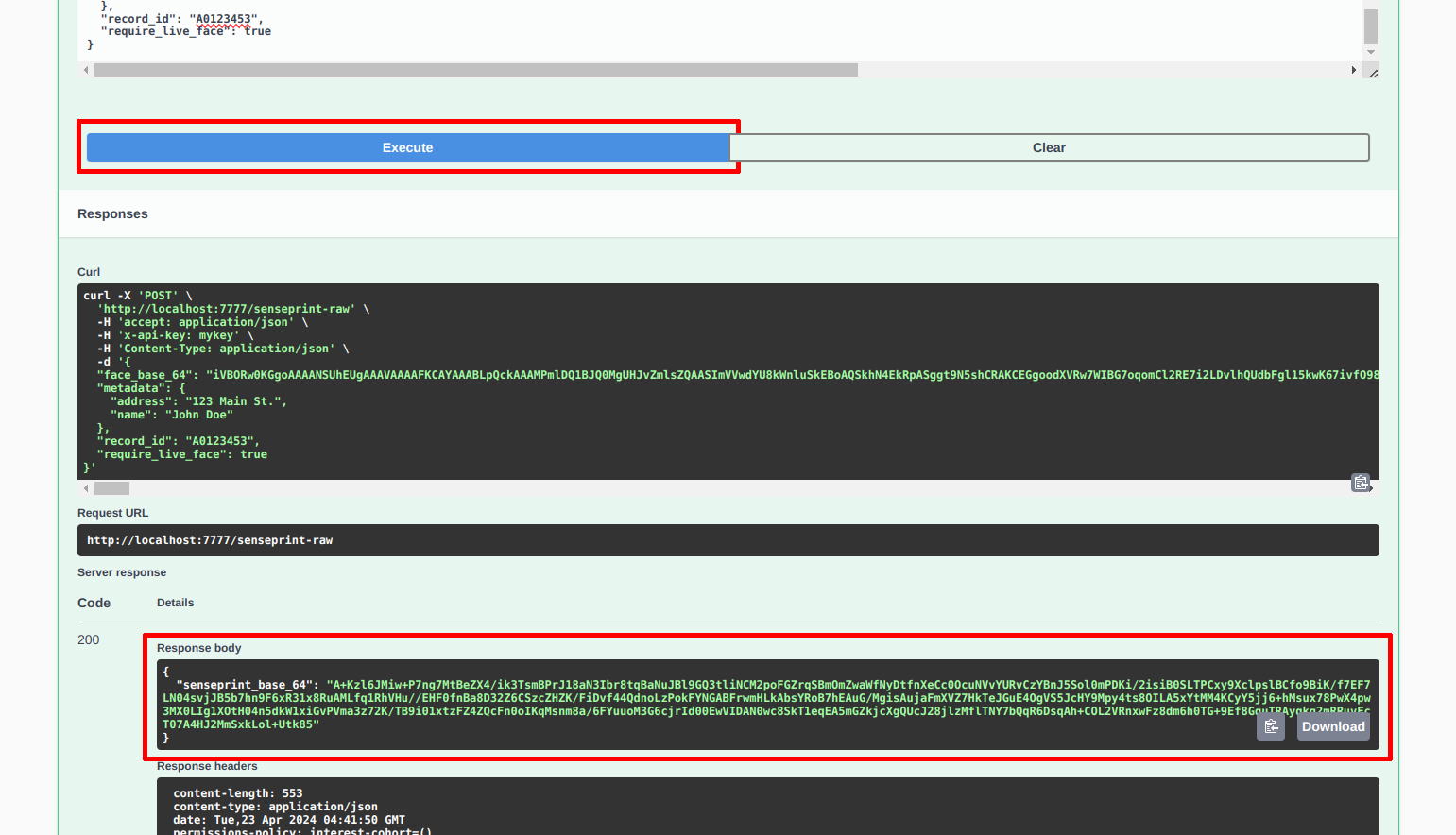This screenshot has height=835, width=1456.
Task: Copy the curl command to clipboard
Action: click(x=1361, y=484)
